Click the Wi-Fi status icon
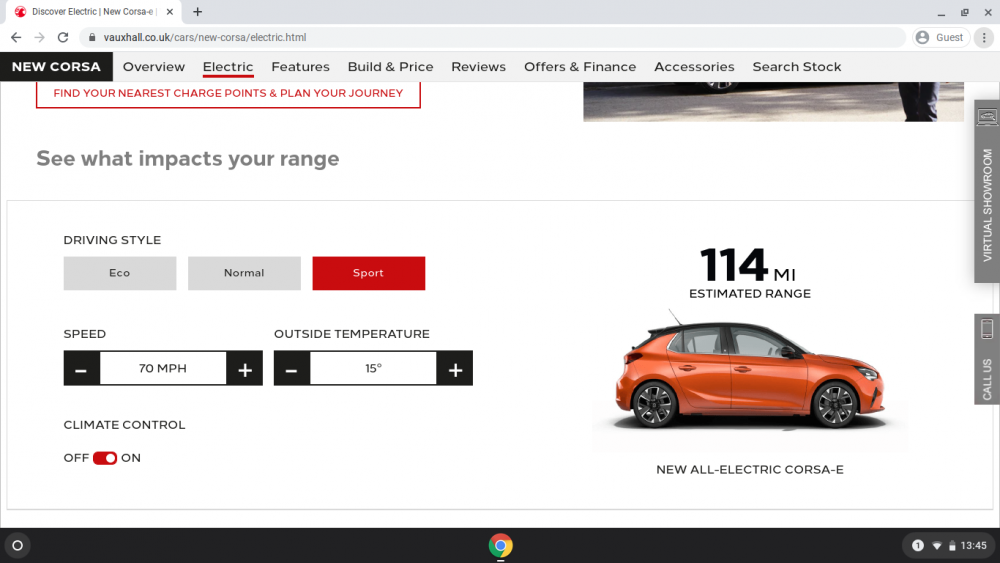Image resolution: width=1000 pixels, height=563 pixels. [x=937, y=546]
